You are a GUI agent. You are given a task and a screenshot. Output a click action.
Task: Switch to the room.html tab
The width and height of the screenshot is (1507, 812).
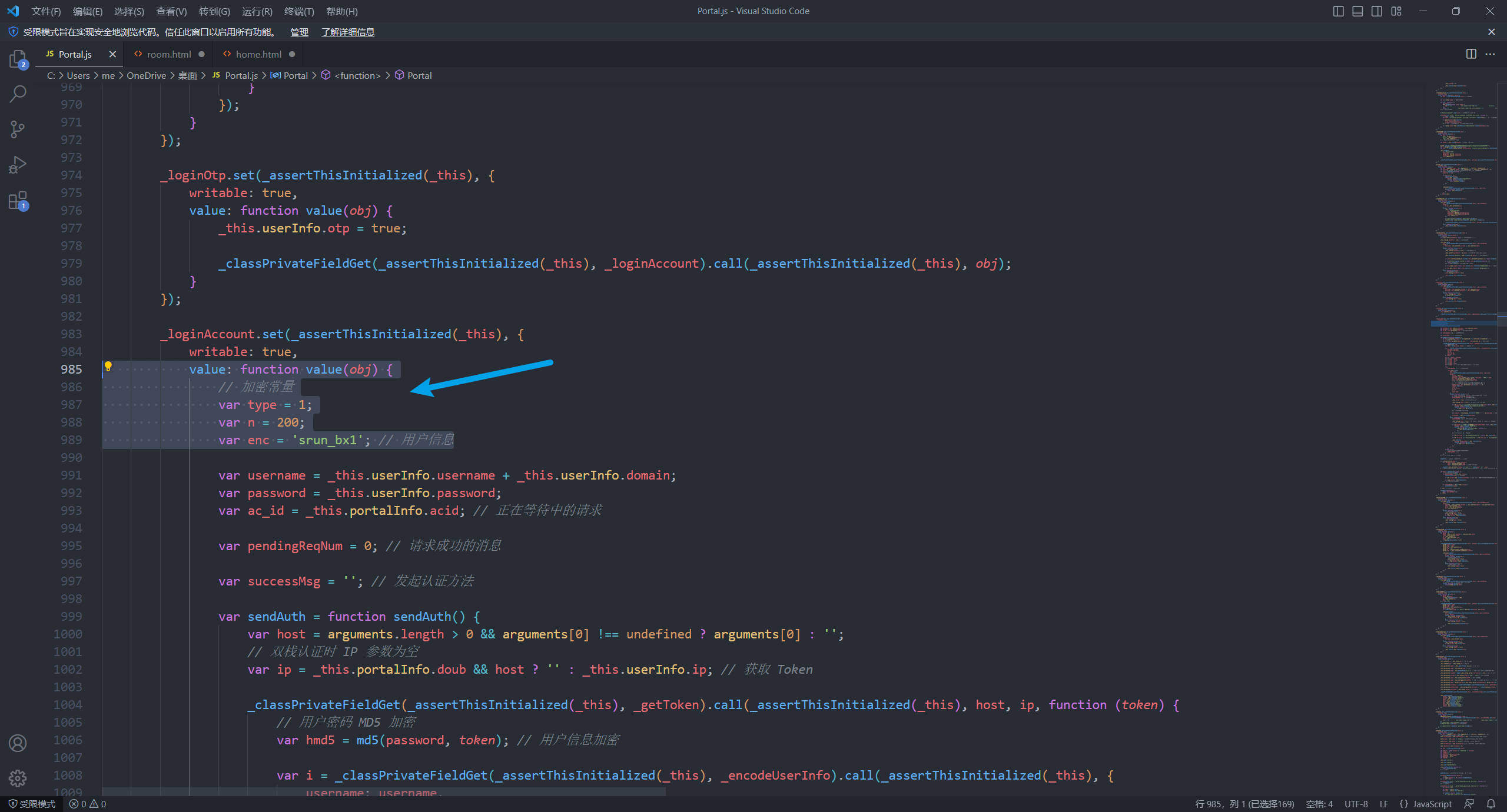coord(169,54)
